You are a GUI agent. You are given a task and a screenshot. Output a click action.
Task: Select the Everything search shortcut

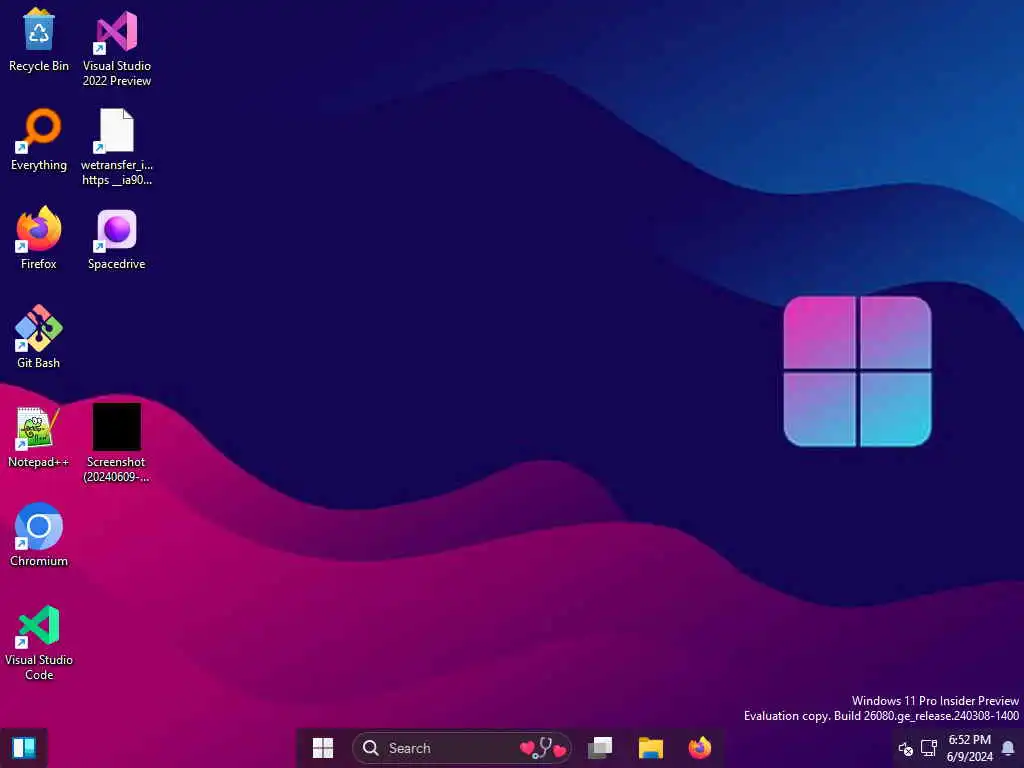[x=39, y=140]
